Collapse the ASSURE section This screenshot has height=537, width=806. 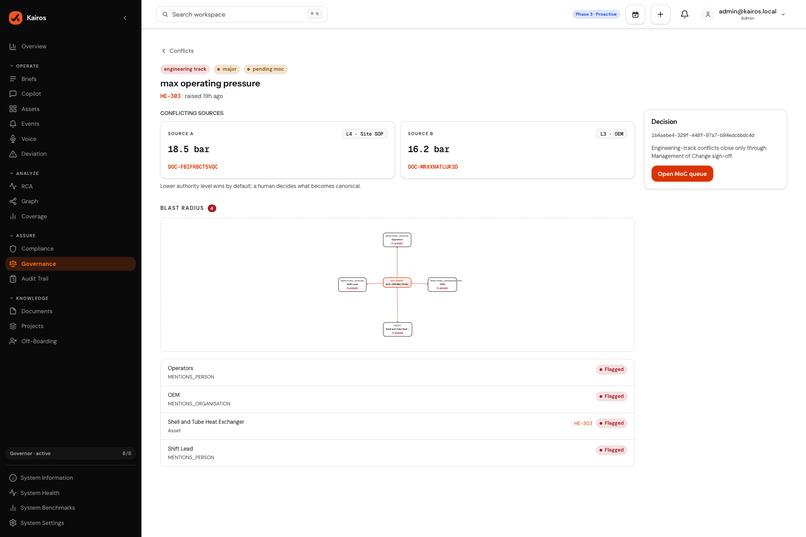(x=23, y=235)
